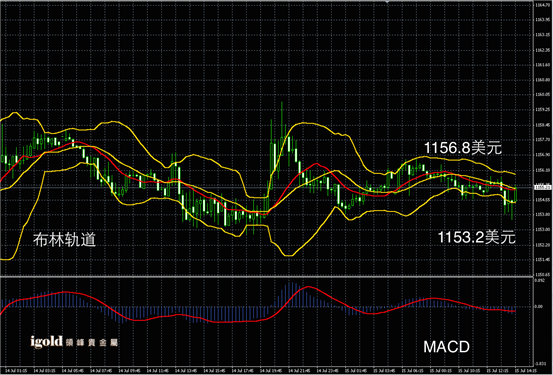553x375 pixels.
Task: Click the last candlestick on the chart
Action: (516, 194)
